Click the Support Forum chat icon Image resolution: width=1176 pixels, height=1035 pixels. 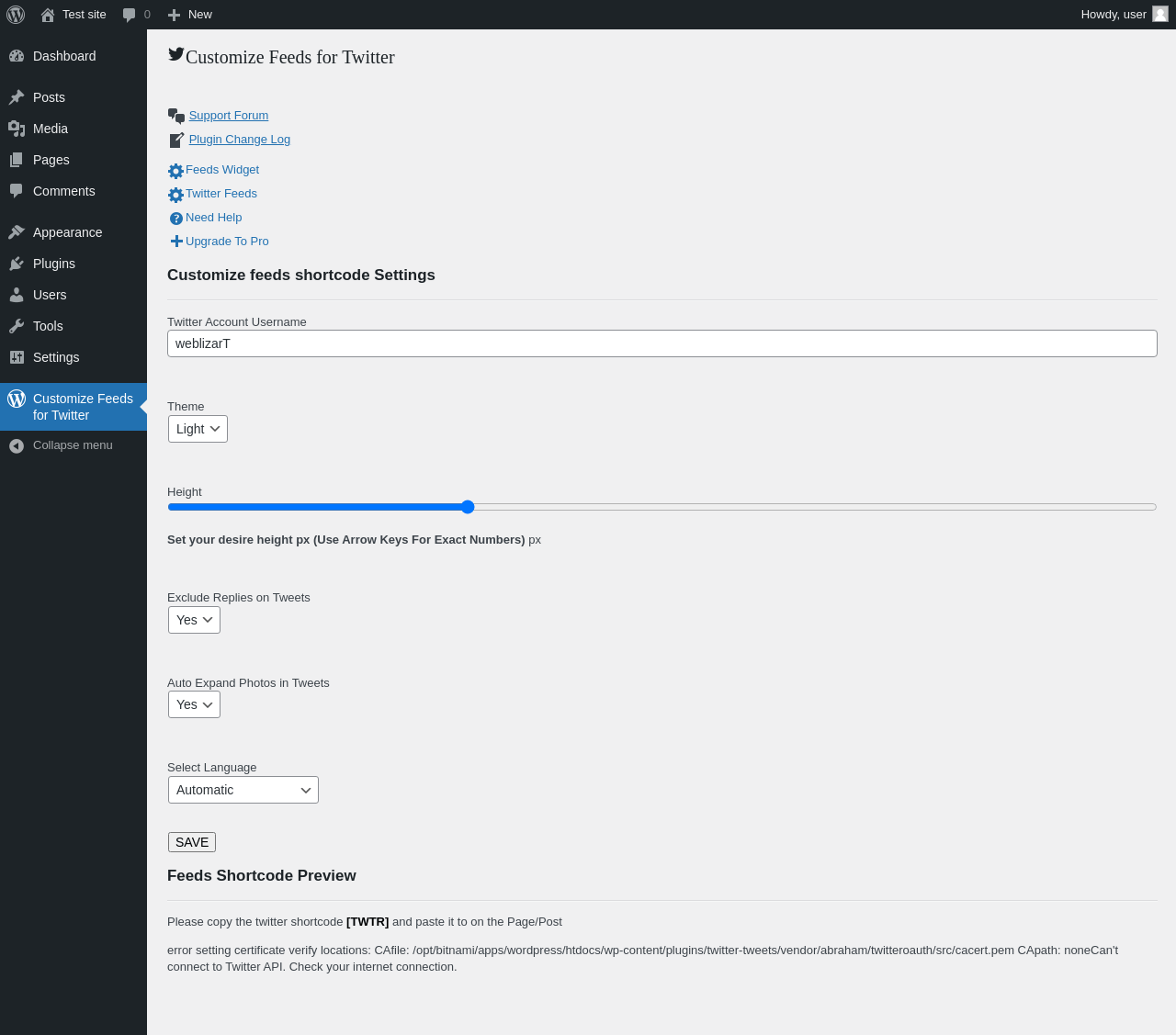click(x=176, y=116)
